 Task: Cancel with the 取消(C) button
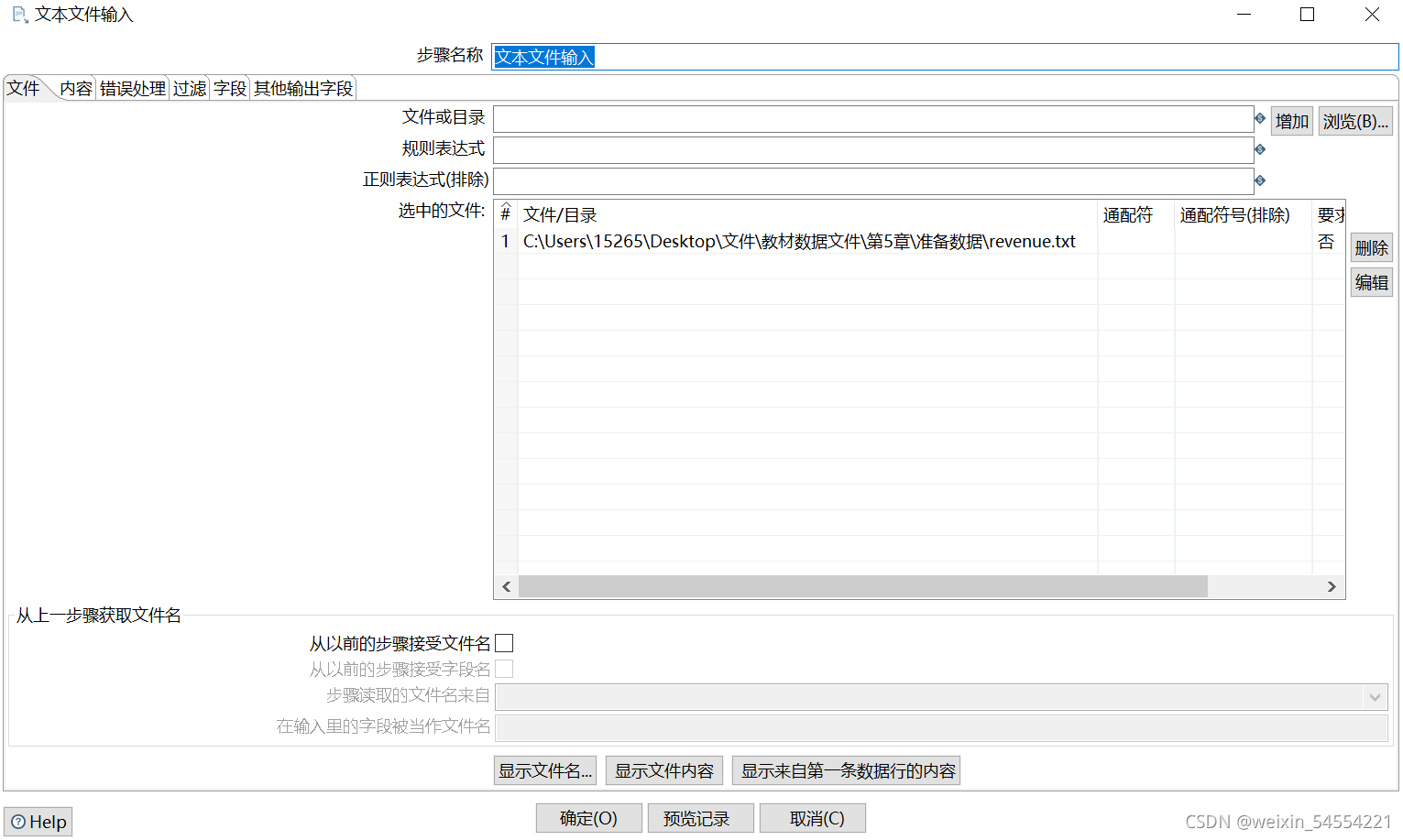point(813,818)
